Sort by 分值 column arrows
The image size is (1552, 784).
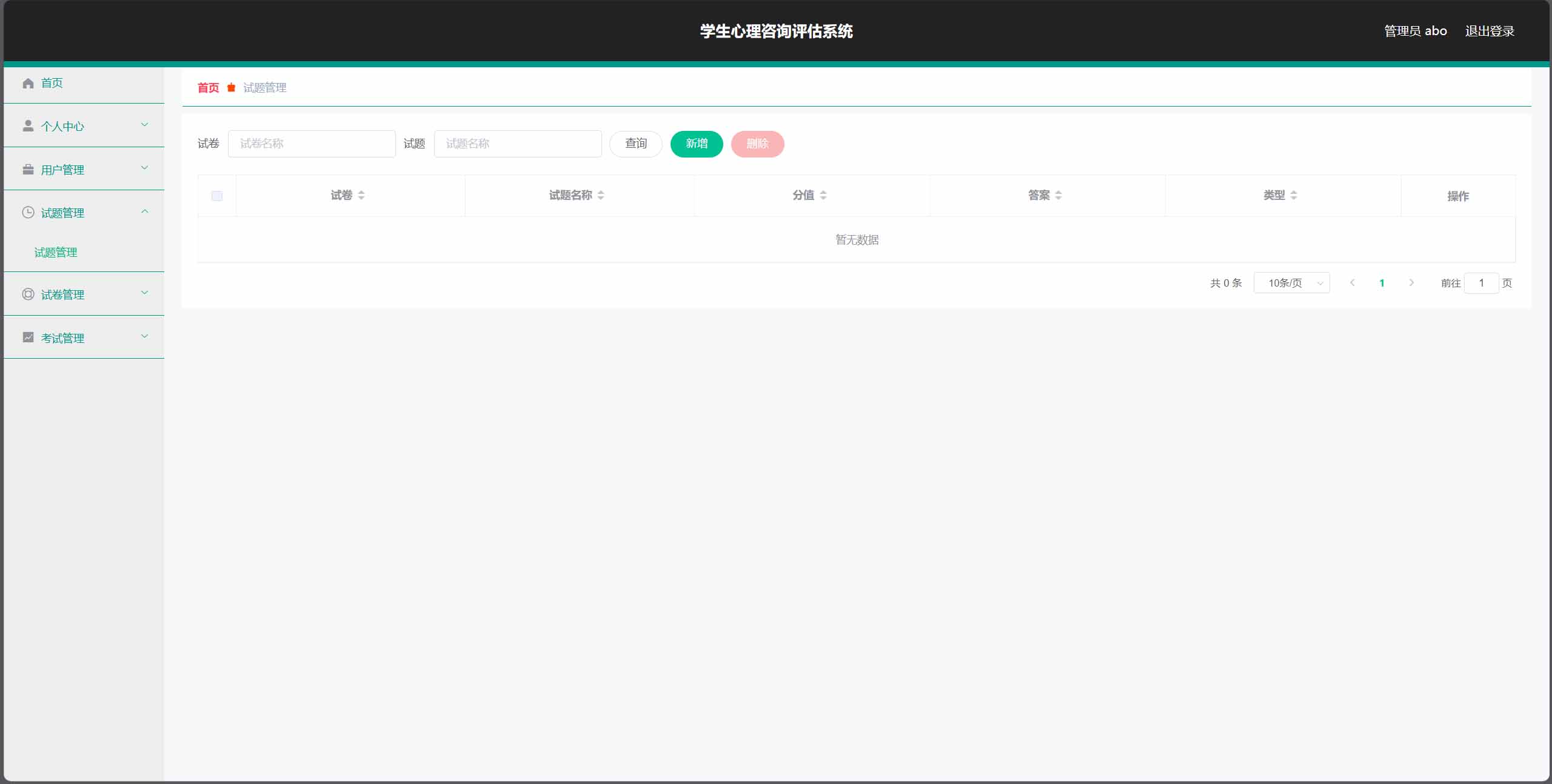pyautogui.click(x=823, y=195)
